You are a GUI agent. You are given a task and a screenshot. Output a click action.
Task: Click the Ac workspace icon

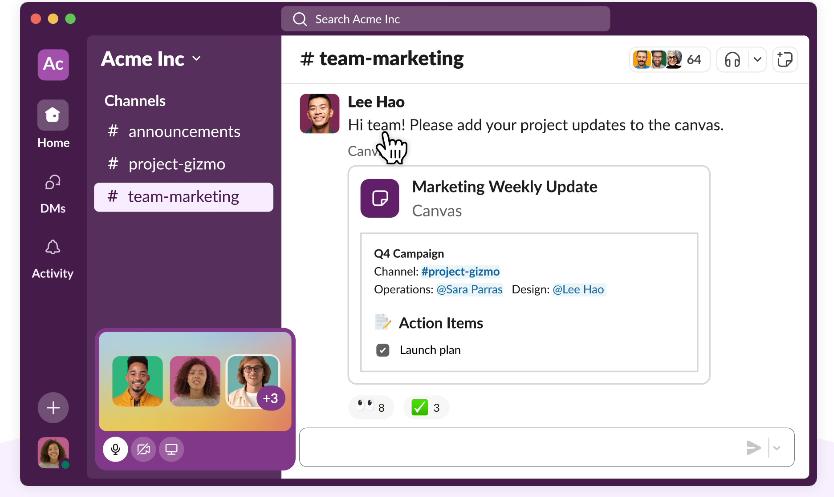[53, 64]
